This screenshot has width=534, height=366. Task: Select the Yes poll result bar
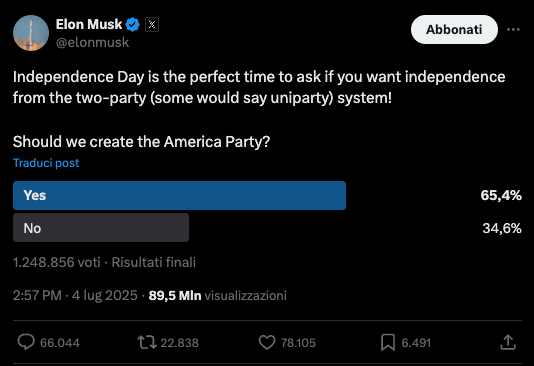[179, 195]
